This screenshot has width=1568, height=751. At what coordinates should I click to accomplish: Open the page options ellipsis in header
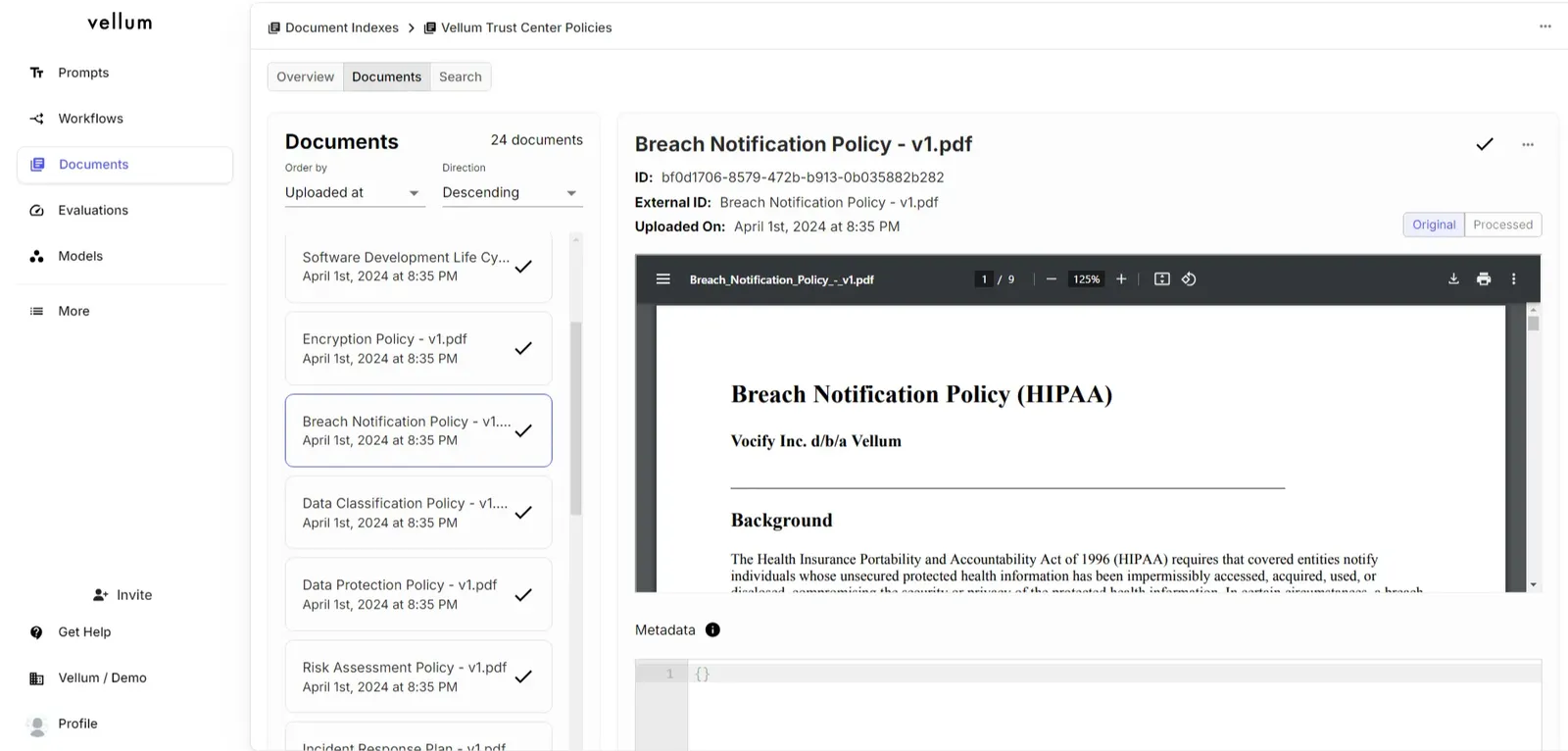coord(1545,26)
